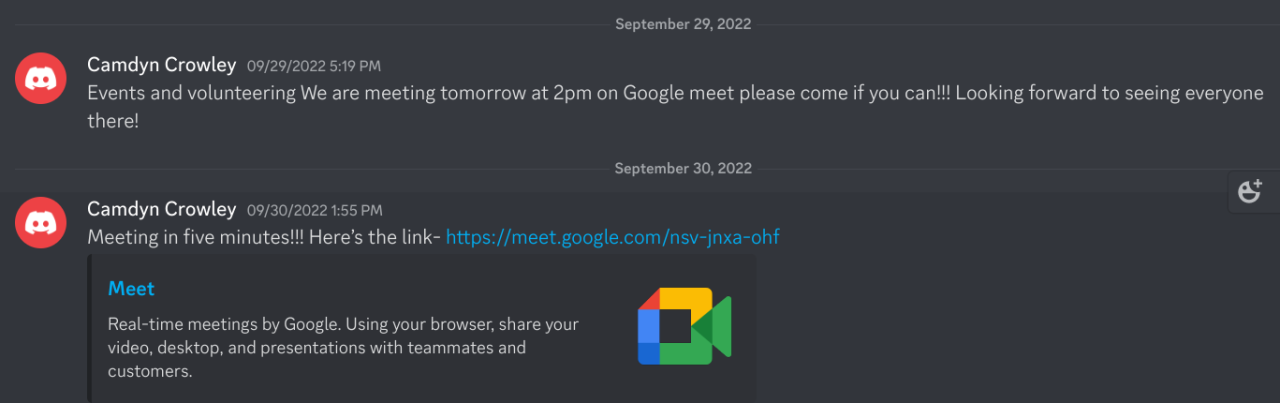Open the meet.google.com/nsv-jnxa-ohf link
The width and height of the screenshot is (1280, 403).
[x=612, y=237]
